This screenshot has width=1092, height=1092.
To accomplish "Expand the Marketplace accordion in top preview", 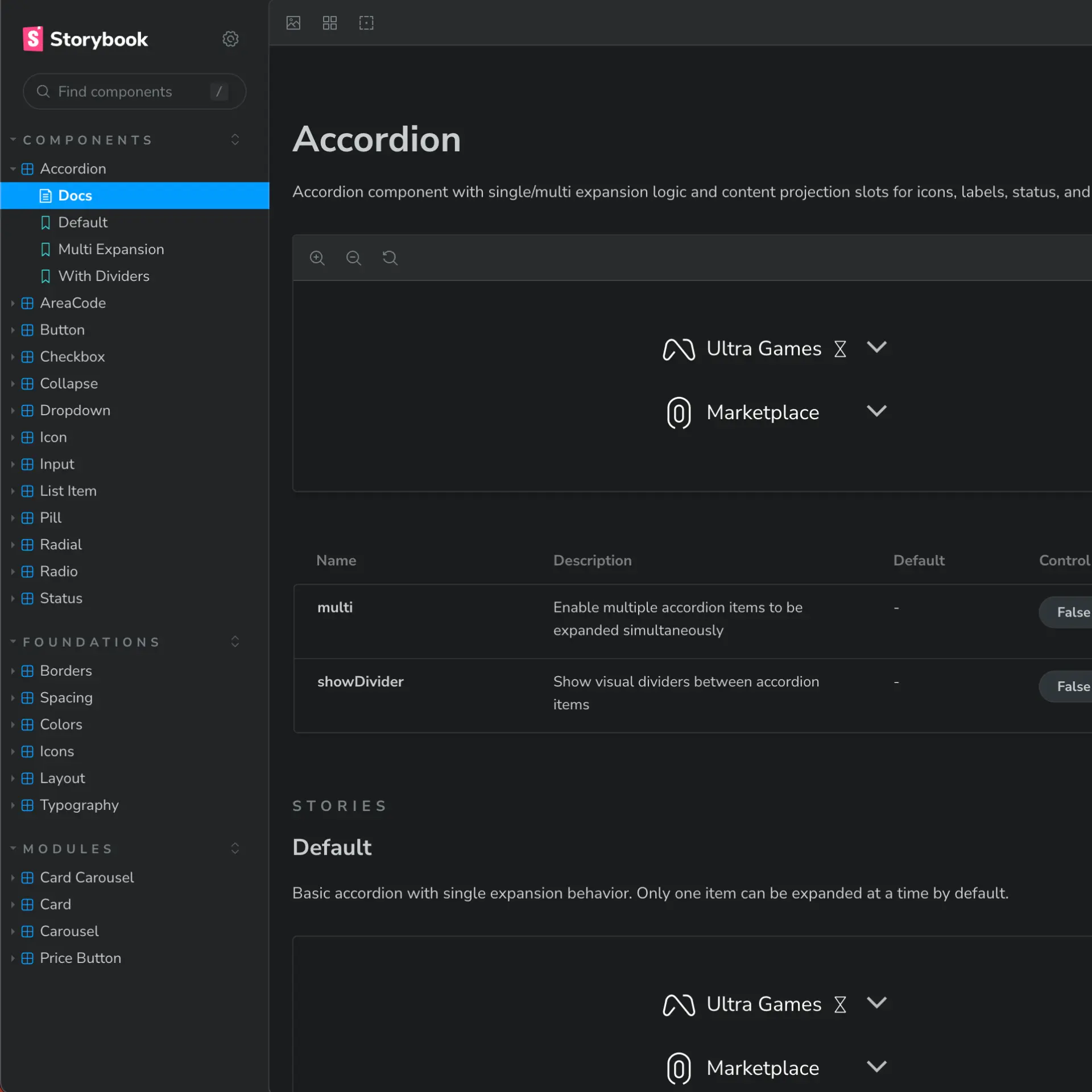I will pyautogui.click(x=876, y=411).
